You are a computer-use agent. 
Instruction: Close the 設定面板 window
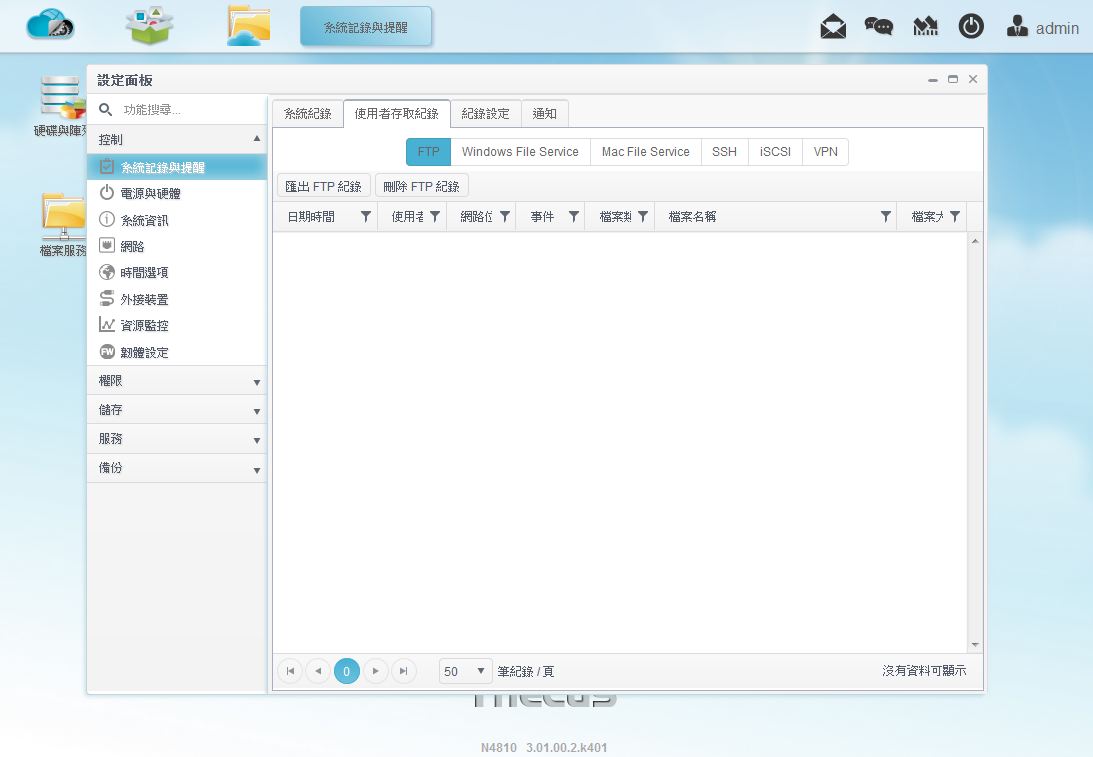pos(973,79)
